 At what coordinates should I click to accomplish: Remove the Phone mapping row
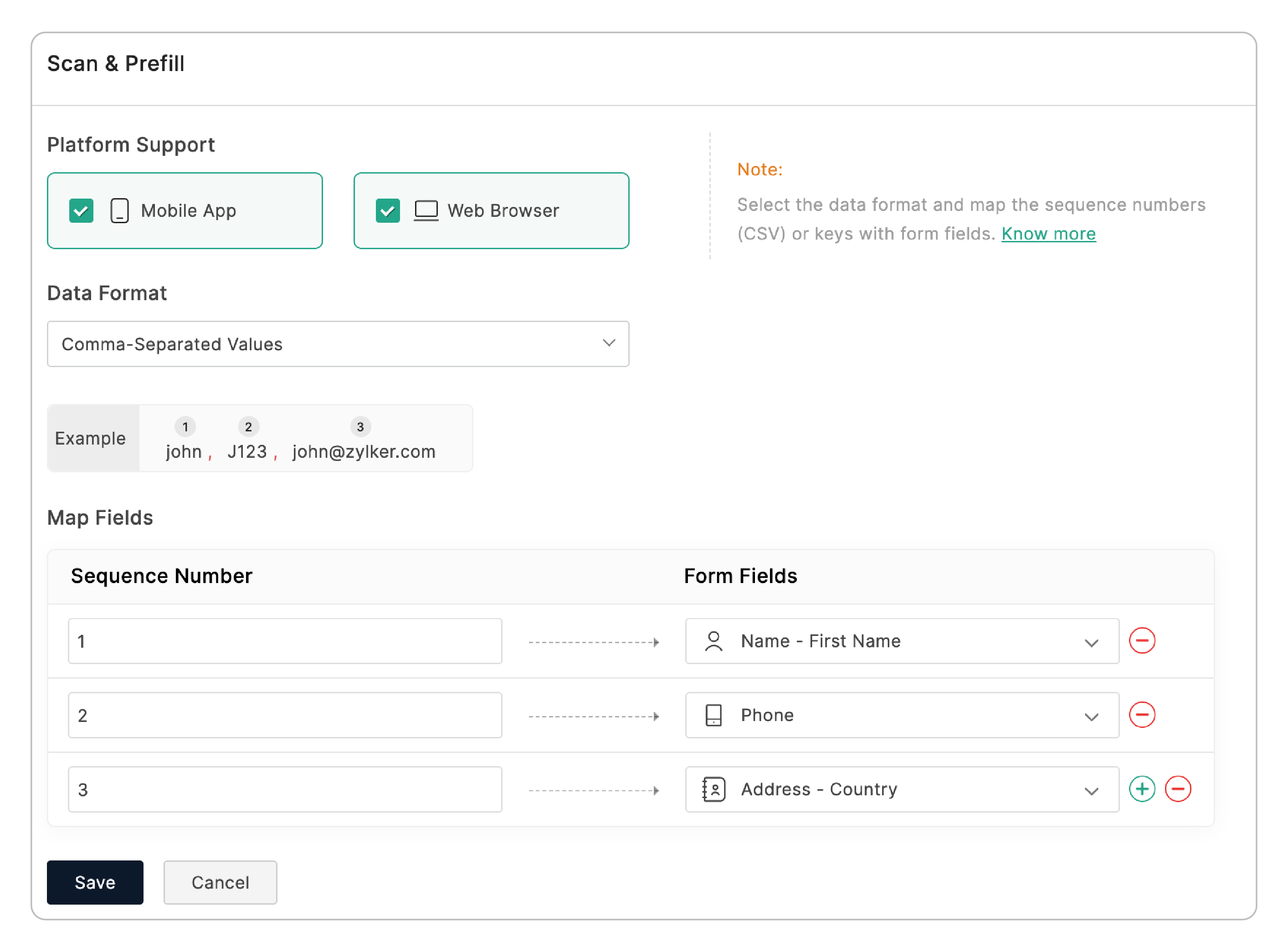[1142, 715]
